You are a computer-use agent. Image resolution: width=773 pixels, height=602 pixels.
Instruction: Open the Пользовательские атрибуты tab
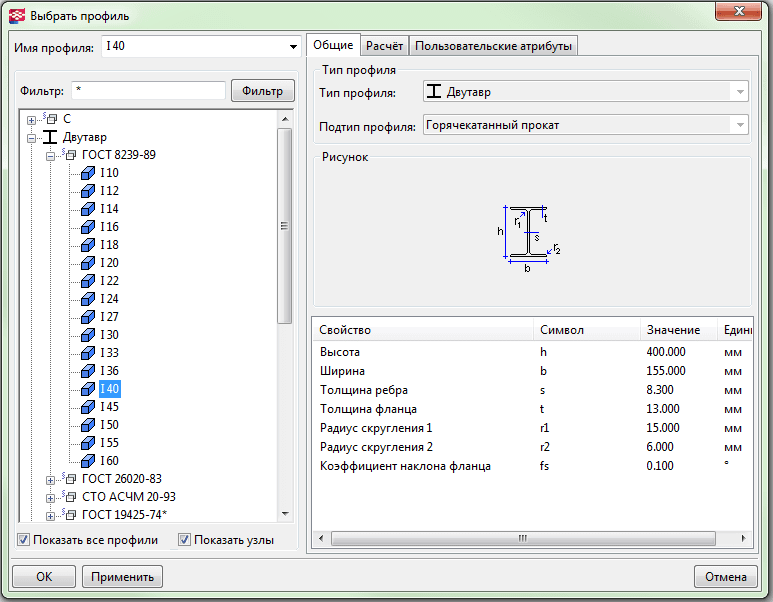[x=493, y=46]
